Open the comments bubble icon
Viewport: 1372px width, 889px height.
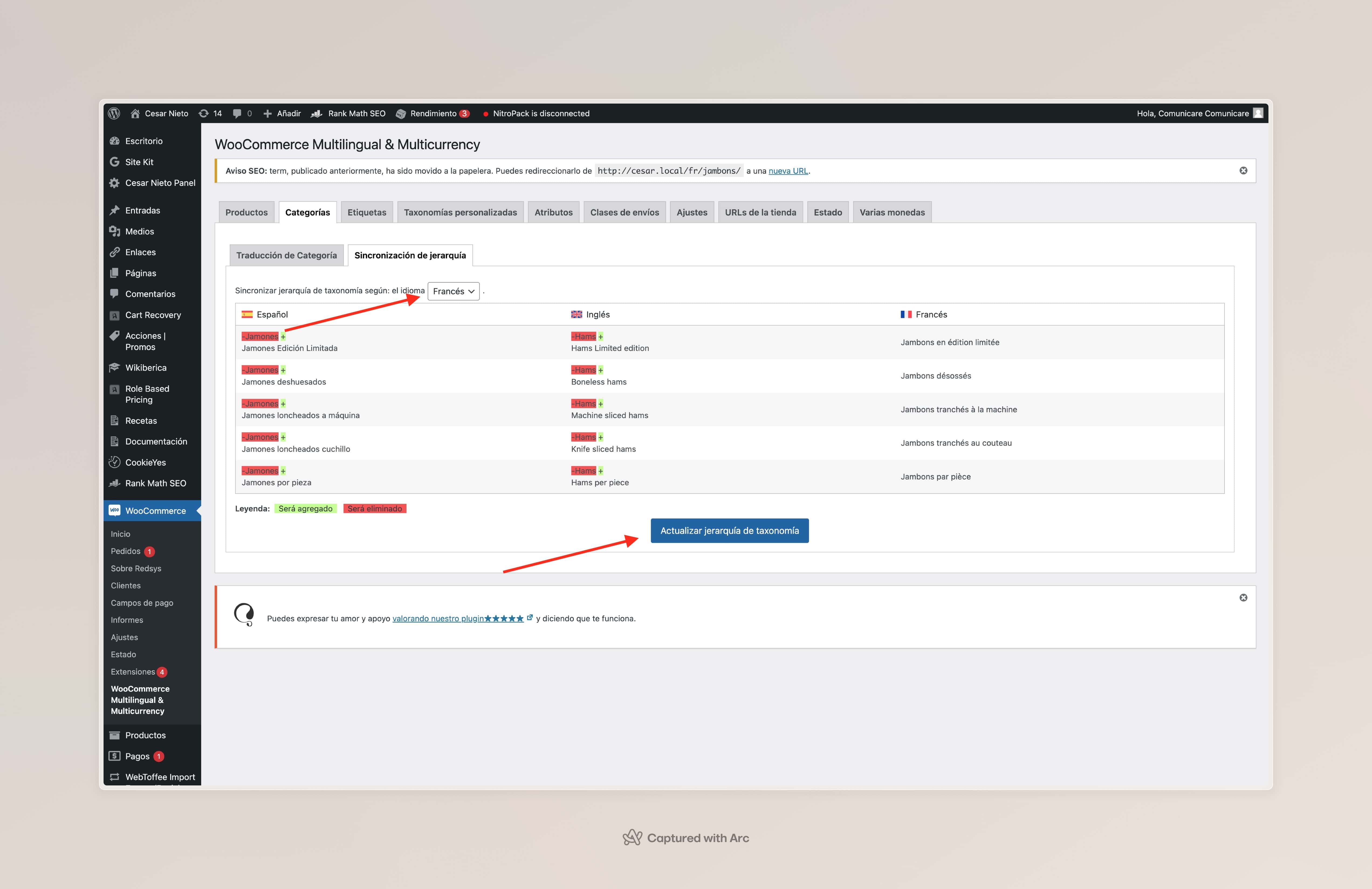pos(237,114)
